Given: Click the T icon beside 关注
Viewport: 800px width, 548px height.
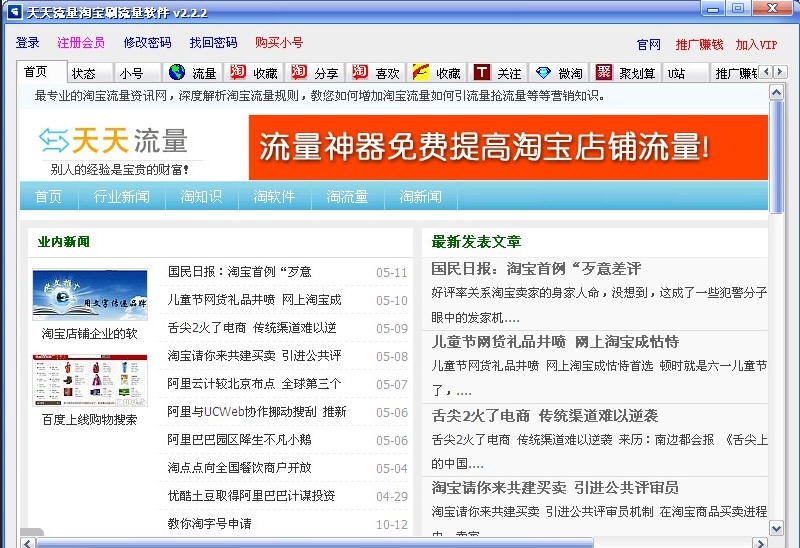Looking at the screenshot, I should tap(482, 72).
